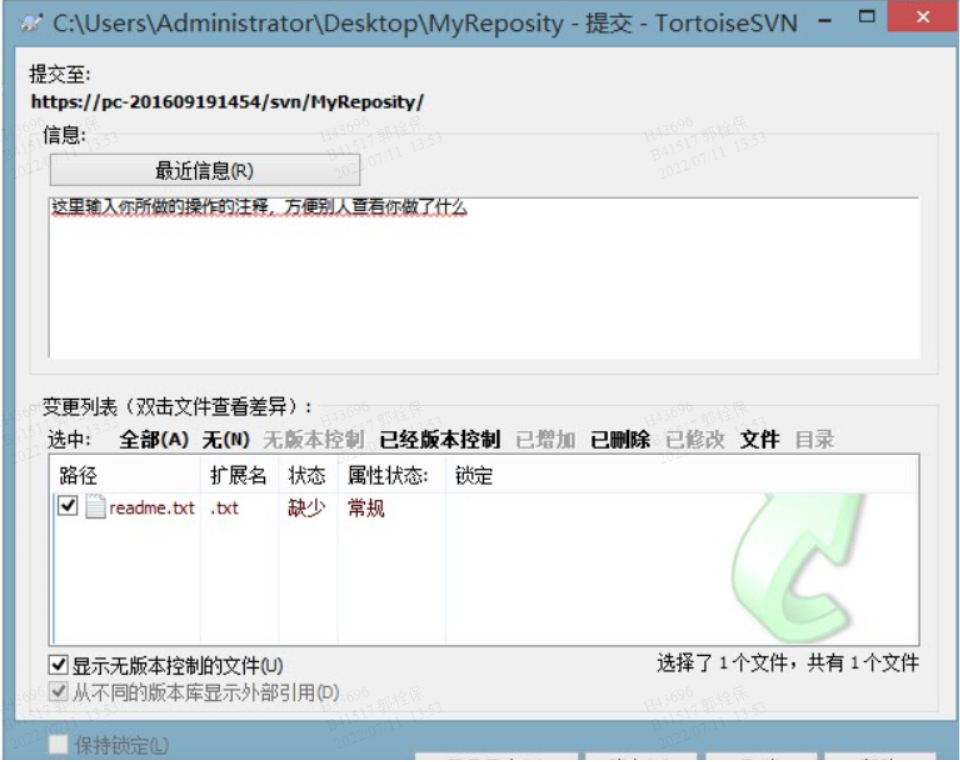Sort by 锁定 column header

coord(474,475)
